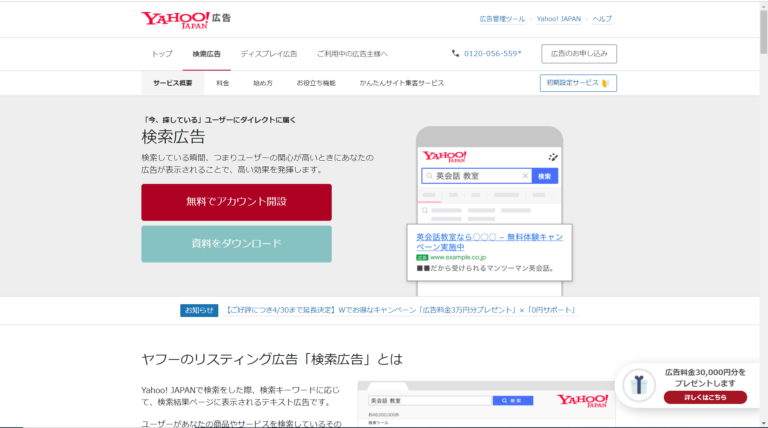The image size is (768, 428).
Task: Switch to the ディスプレイ広告 tab
Action: pyautogui.click(x=268, y=54)
